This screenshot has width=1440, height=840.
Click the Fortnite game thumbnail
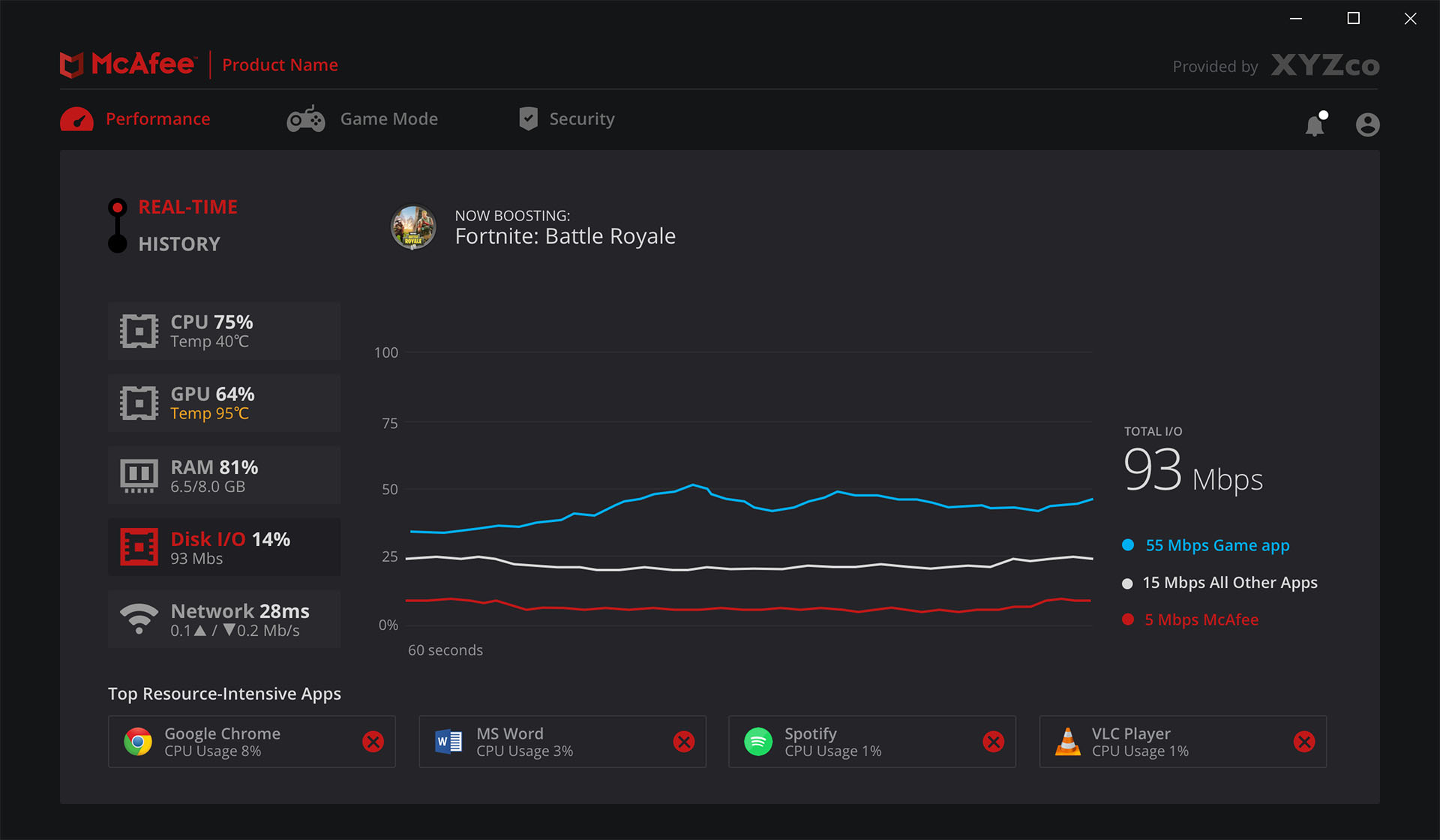click(413, 227)
